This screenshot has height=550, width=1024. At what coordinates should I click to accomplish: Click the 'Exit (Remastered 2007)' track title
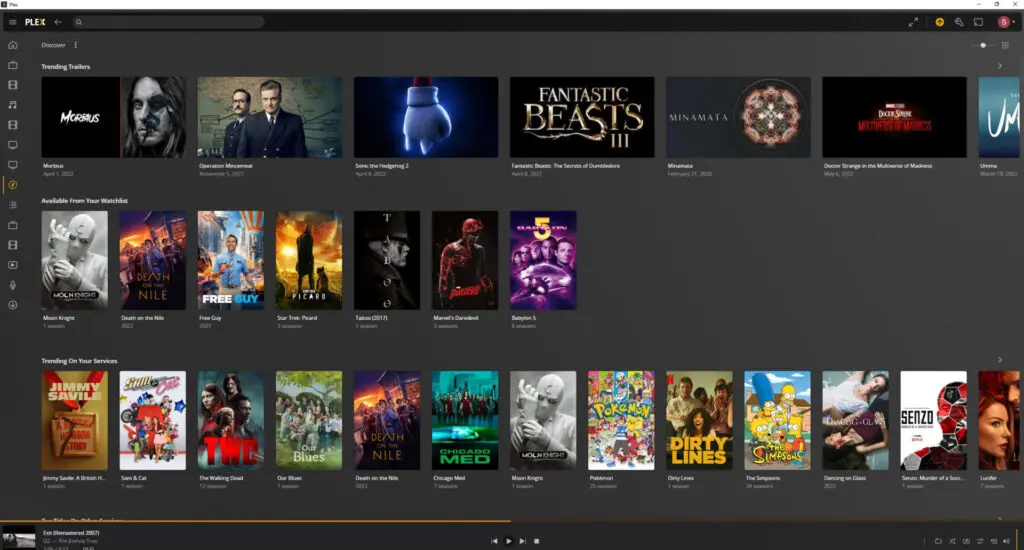tap(71, 533)
